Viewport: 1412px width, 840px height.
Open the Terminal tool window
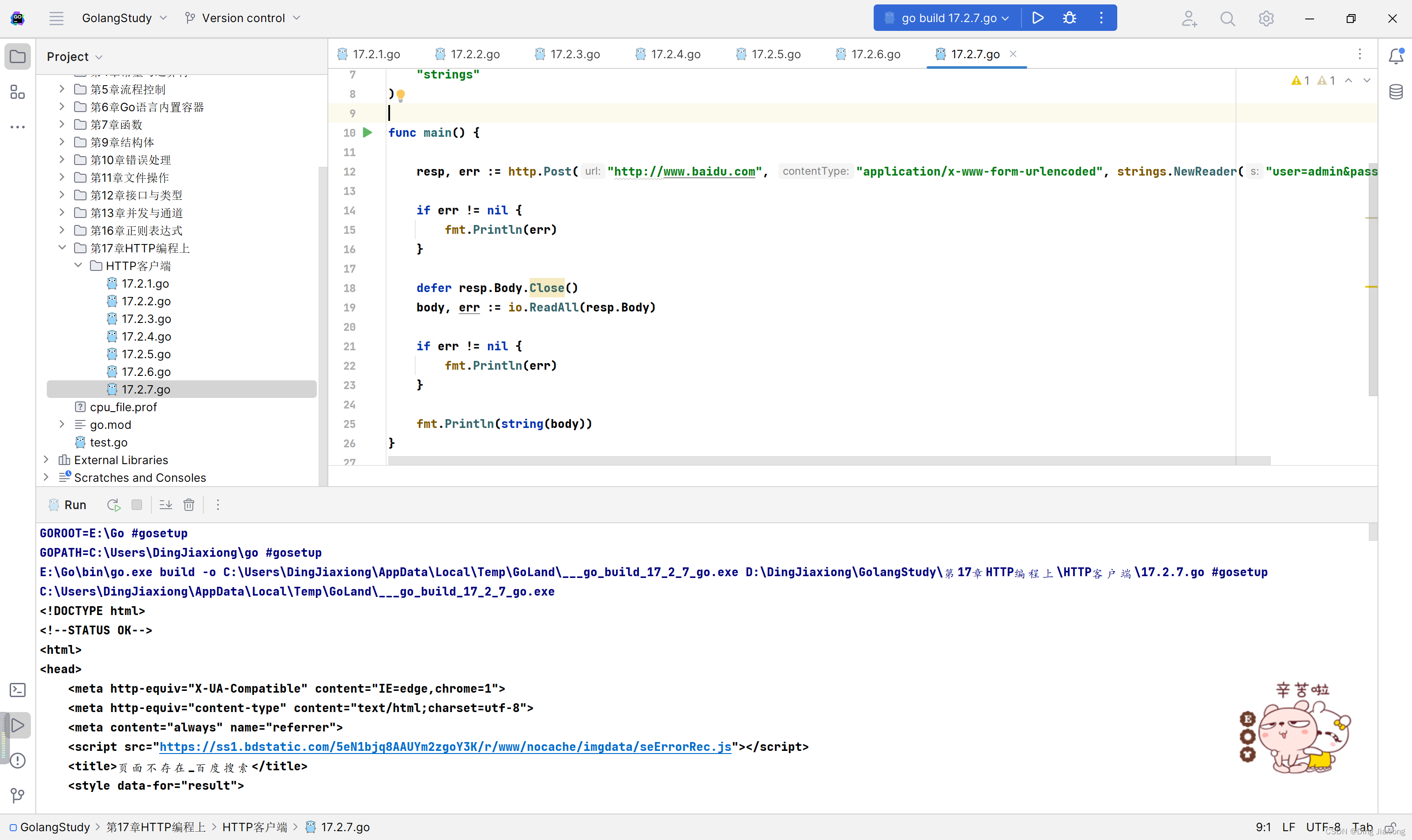click(x=18, y=690)
